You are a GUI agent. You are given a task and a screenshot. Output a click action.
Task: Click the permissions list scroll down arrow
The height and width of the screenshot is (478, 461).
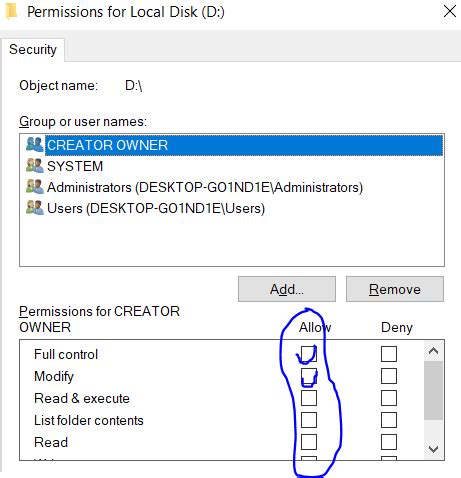tap(433, 449)
